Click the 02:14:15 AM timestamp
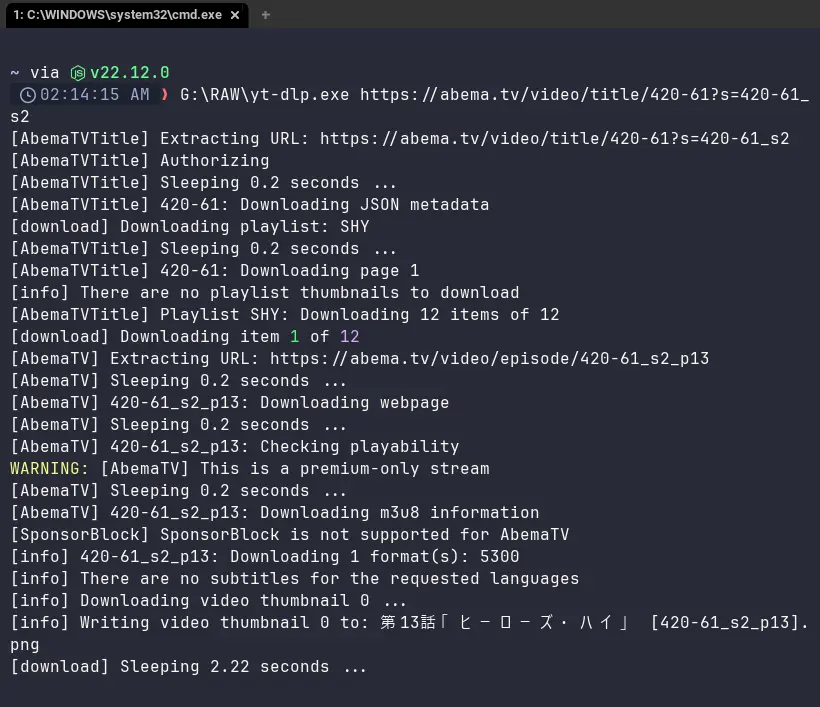This screenshot has height=707, width=820. coord(95,95)
